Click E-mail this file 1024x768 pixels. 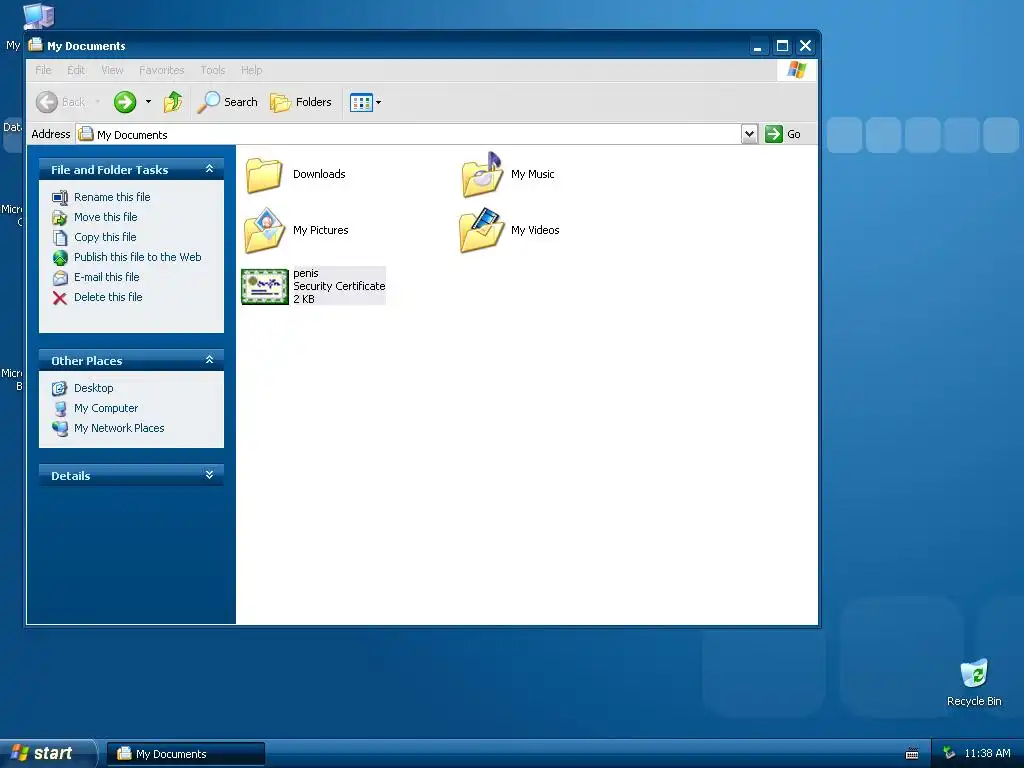(106, 277)
